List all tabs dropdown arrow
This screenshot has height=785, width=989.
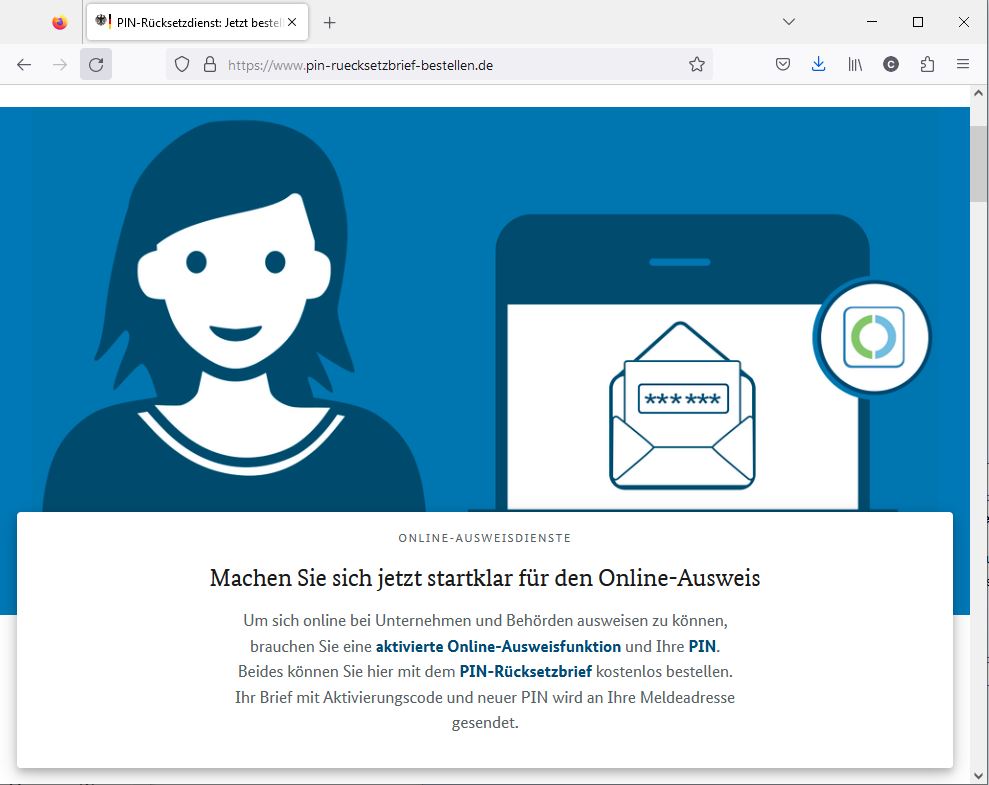[x=788, y=22]
